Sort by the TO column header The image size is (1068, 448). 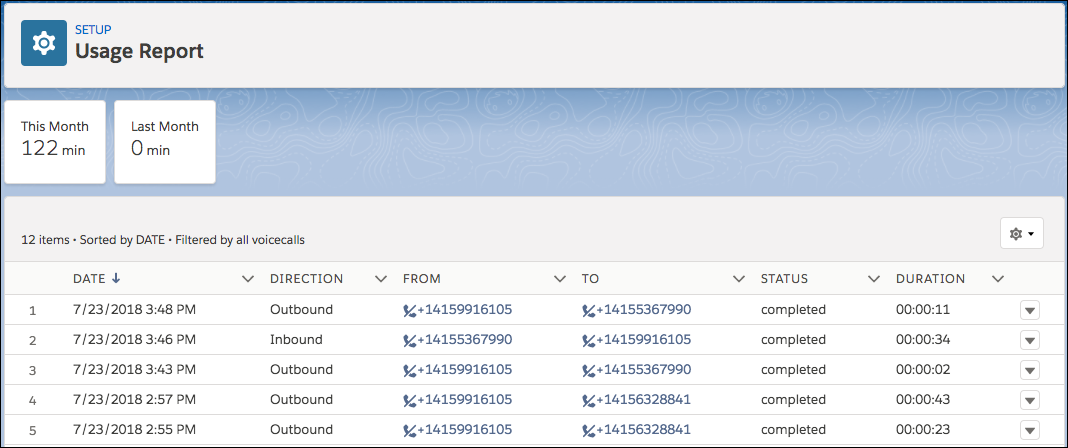click(x=591, y=278)
